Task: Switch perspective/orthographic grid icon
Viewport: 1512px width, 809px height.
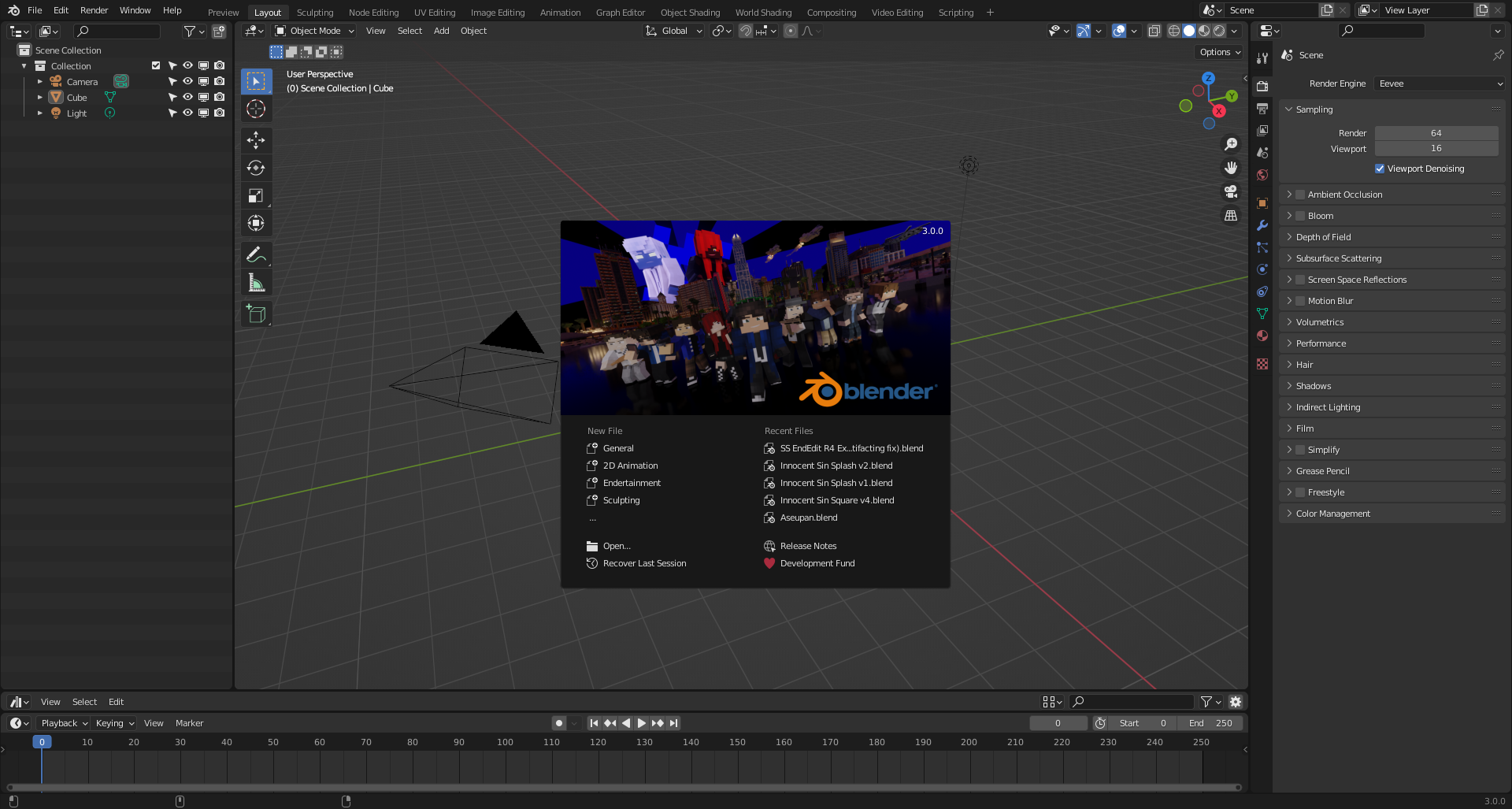Action: pyautogui.click(x=1231, y=215)
